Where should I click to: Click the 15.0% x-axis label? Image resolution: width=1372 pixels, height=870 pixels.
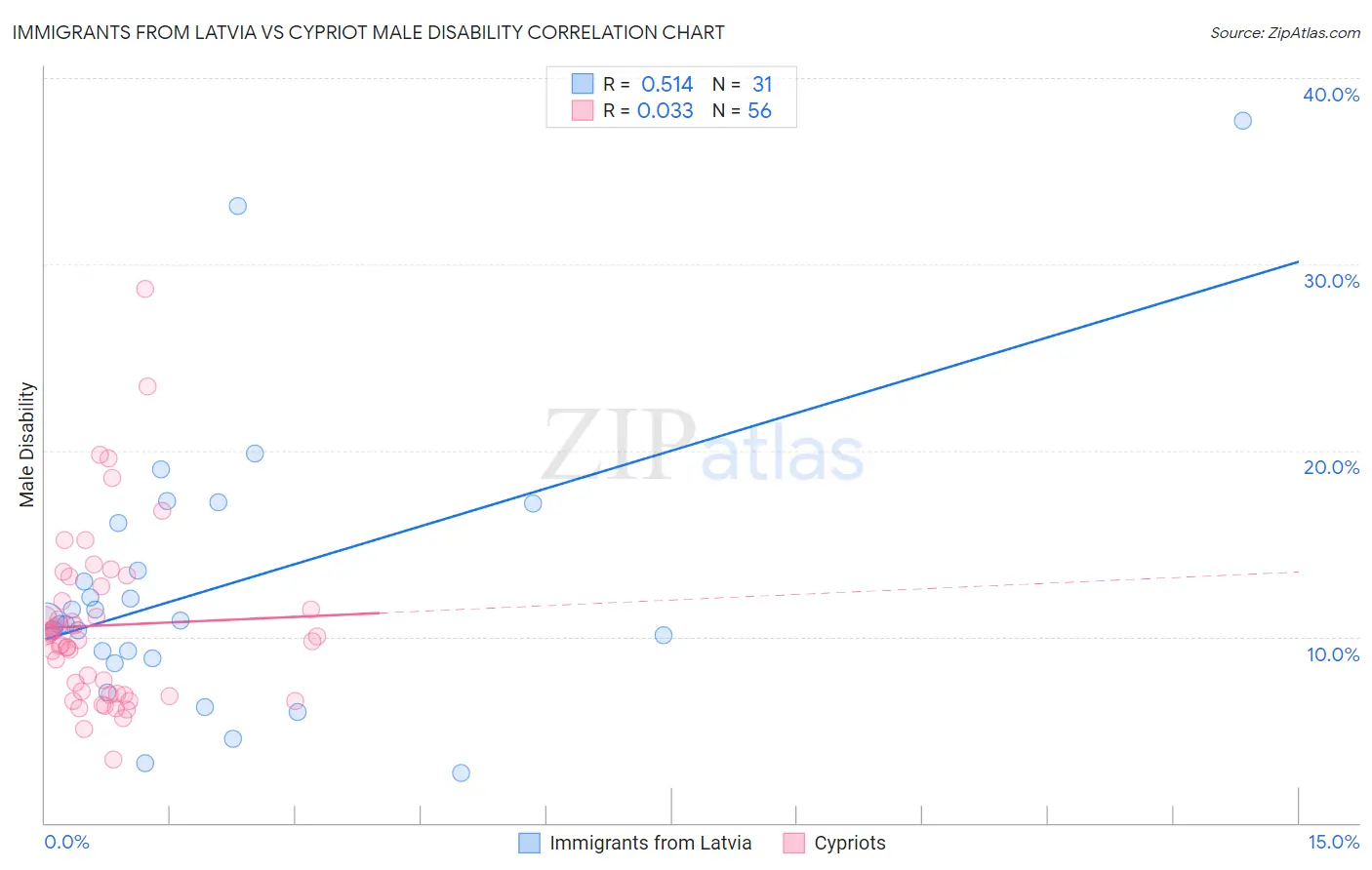point(1333,842)
